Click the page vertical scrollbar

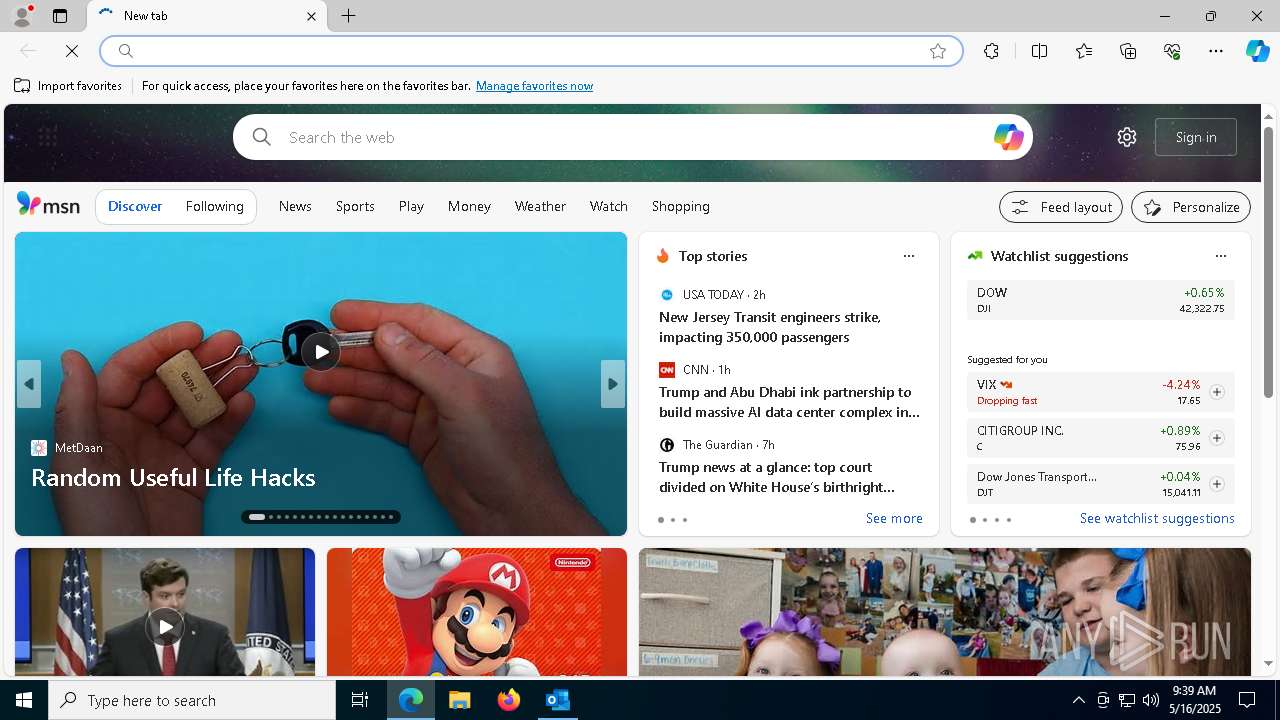coord(1268,262)
